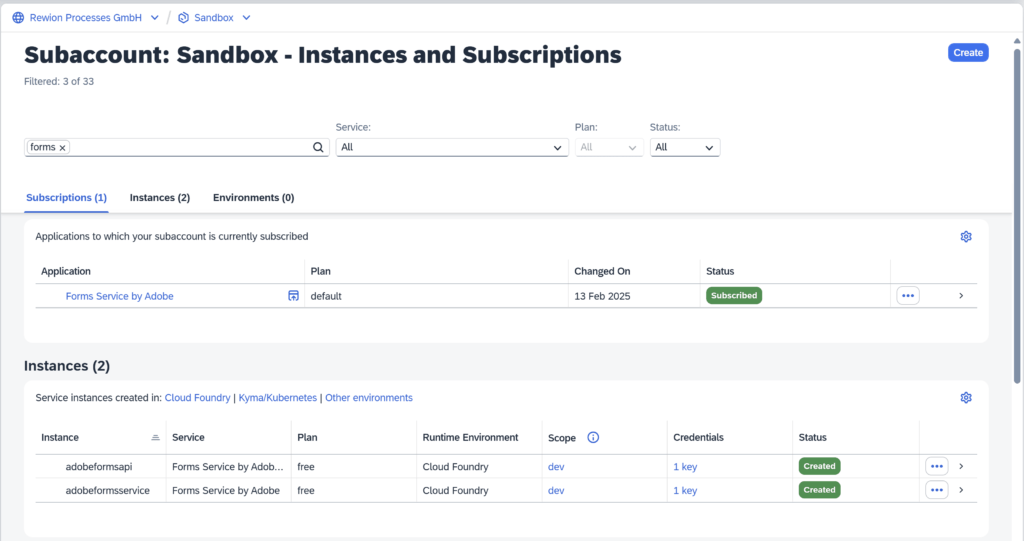Click the Create button
The image size is (1024, 541).
[x=968, y=53]
